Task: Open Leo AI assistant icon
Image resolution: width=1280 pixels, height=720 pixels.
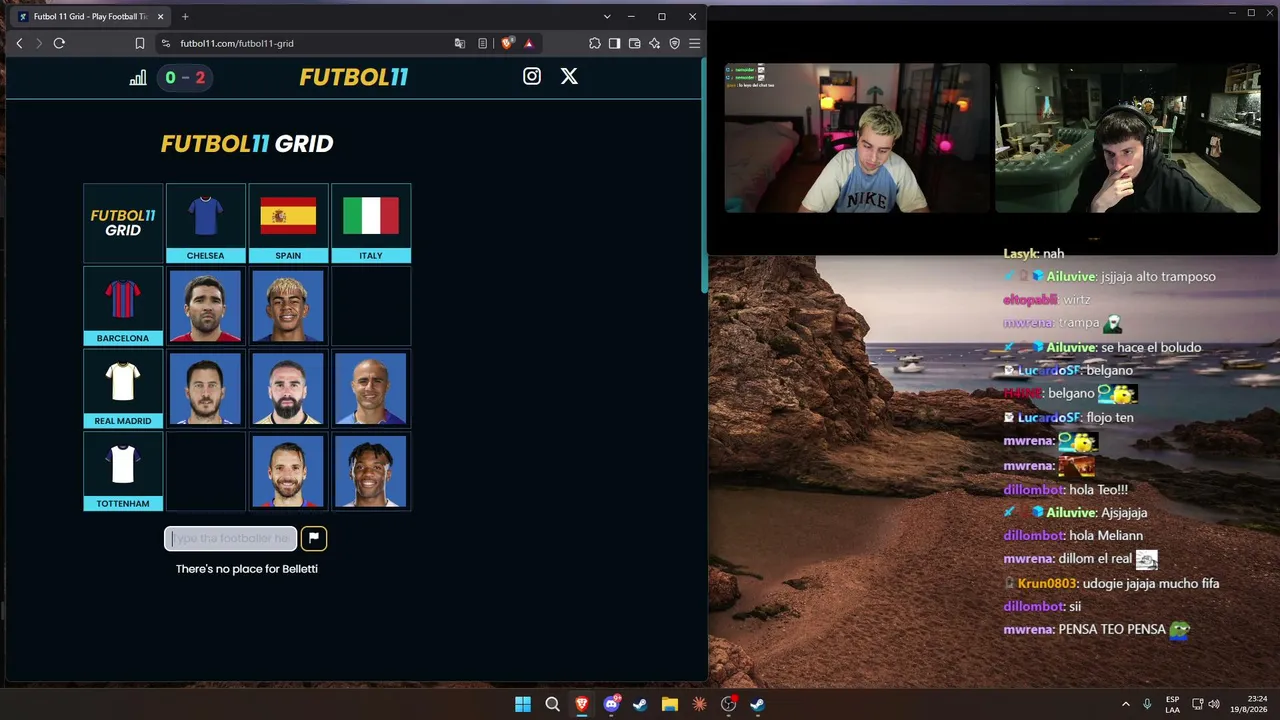Action: pos(655,43)
